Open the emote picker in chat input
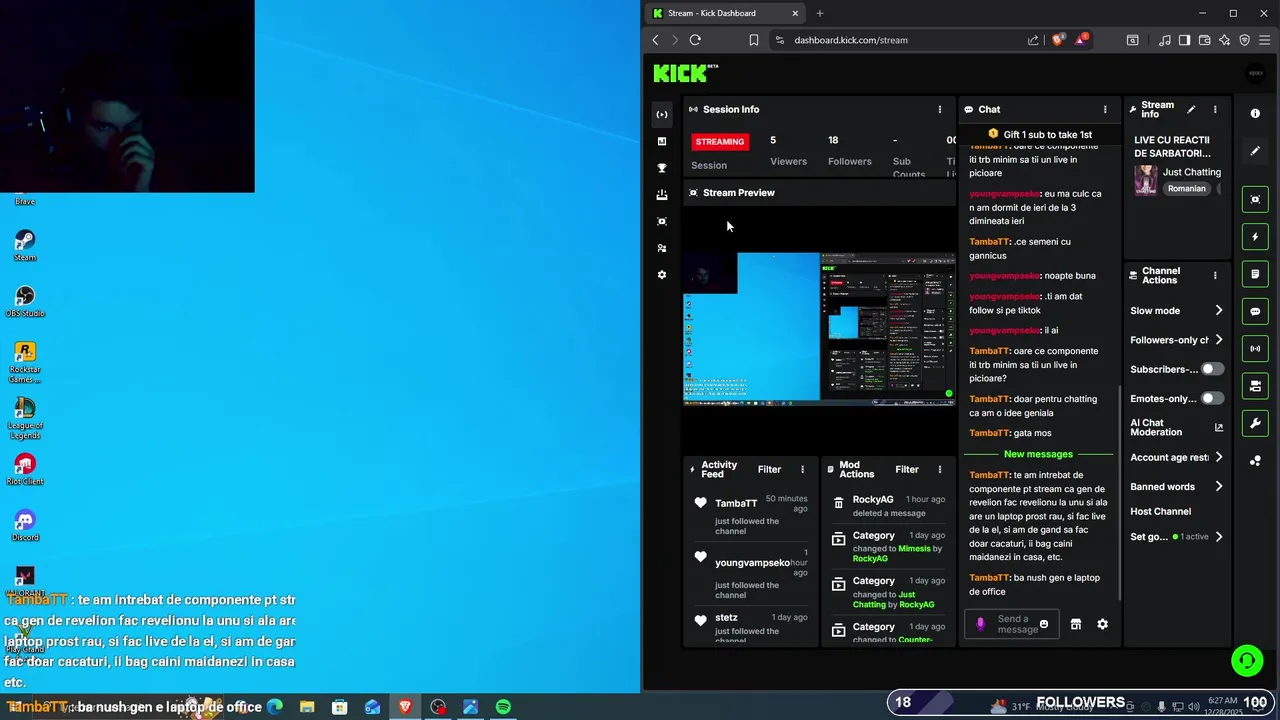This screenshot has height=720, width=1280. pyautogui.click(x=1044, y=624)
